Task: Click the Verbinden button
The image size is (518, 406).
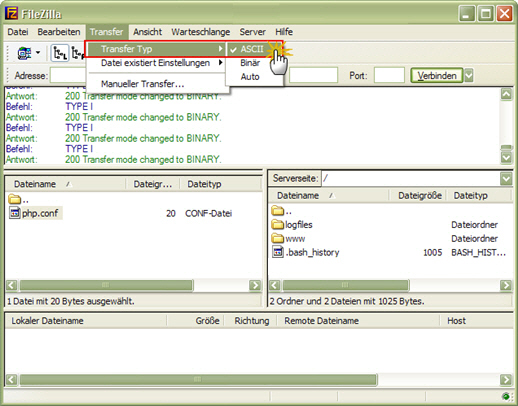Action: click(437, 76)
